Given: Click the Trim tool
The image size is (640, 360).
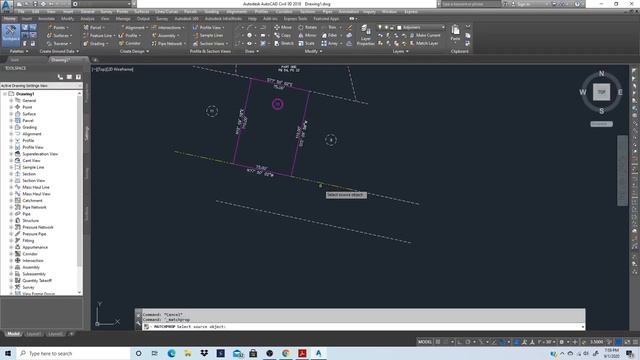Looking at the screenshot, I should [x=329, y=27].
